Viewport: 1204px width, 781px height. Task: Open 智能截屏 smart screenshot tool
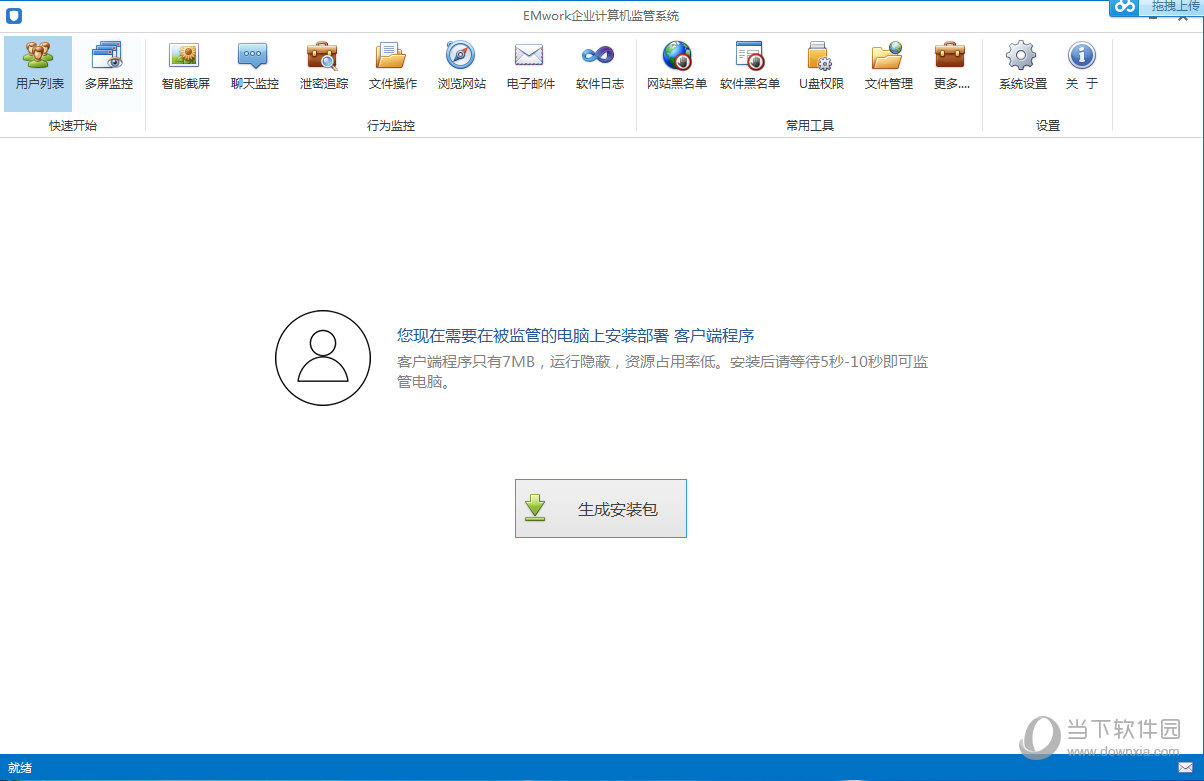(x=186, y=68)
